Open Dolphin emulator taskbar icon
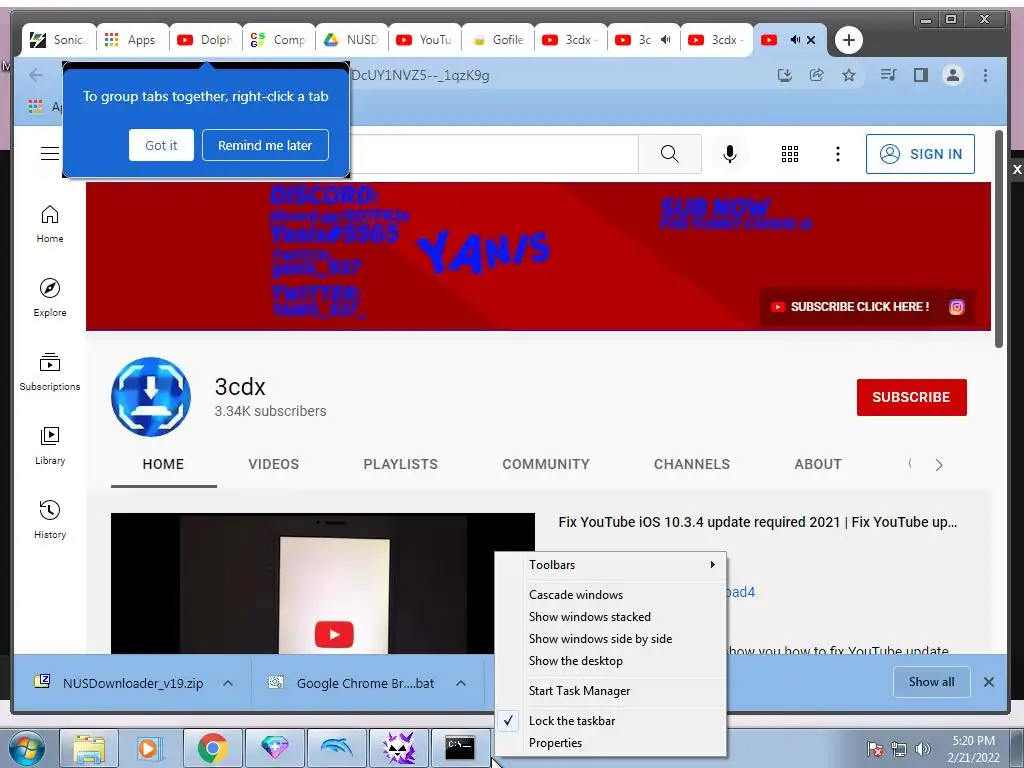This screenshot has width=1024, height=768. tap(336, 748)
